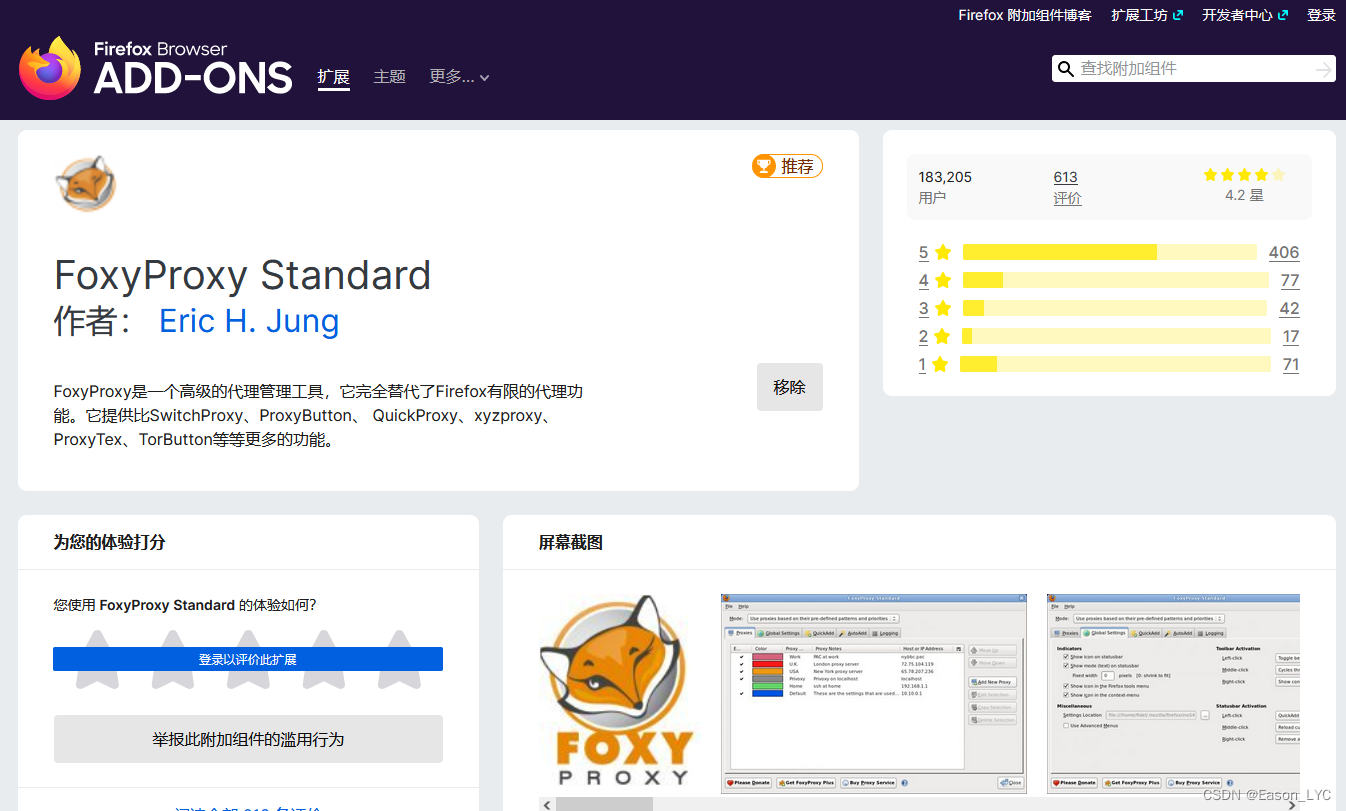Image resolution: width=1346 pixels, height=811 pixels.
Task: Click the 613 评价 count link
Action: pos(1065,177)
